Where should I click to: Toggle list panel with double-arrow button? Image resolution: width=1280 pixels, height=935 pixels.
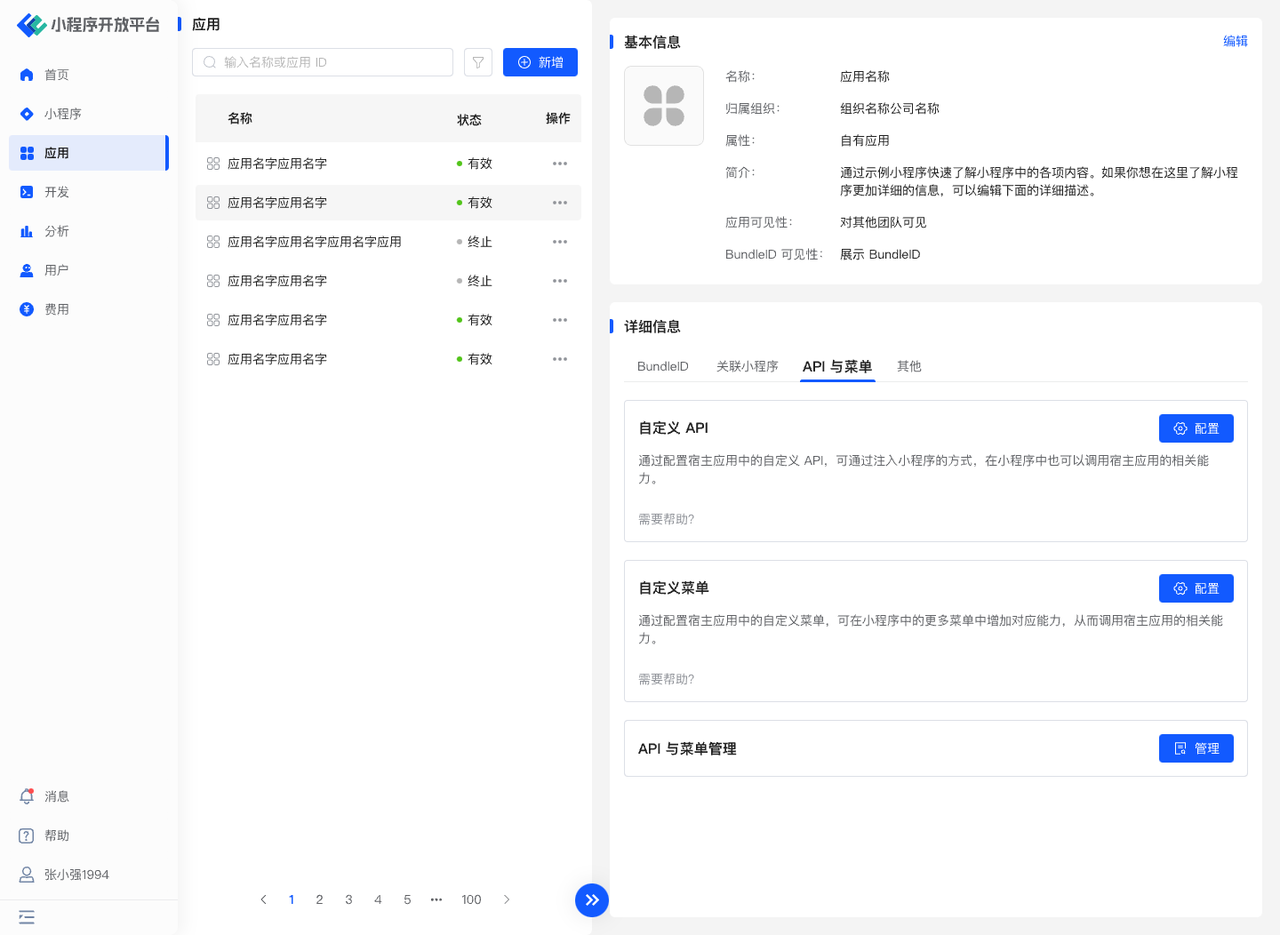click(592, 900)
